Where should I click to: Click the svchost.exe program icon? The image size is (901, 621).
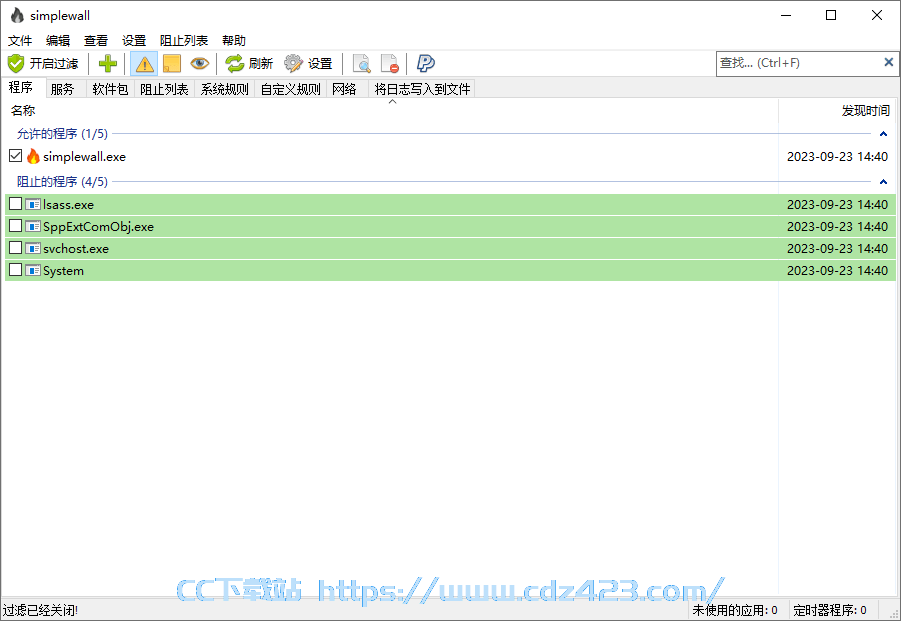(x=33, y=248)
